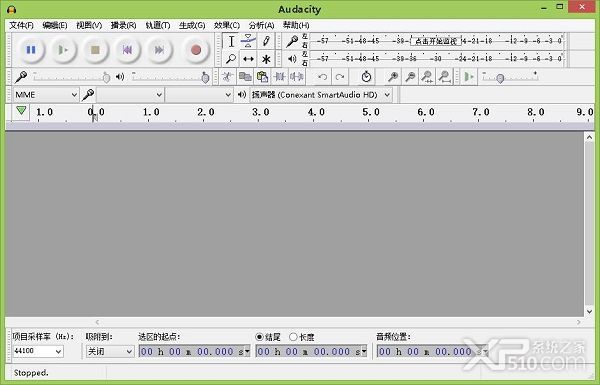Image resolution: width=600 pixels, height=385 pixels.
Task: Open the recording channels dropdown
Action: (x=199, y=95)
